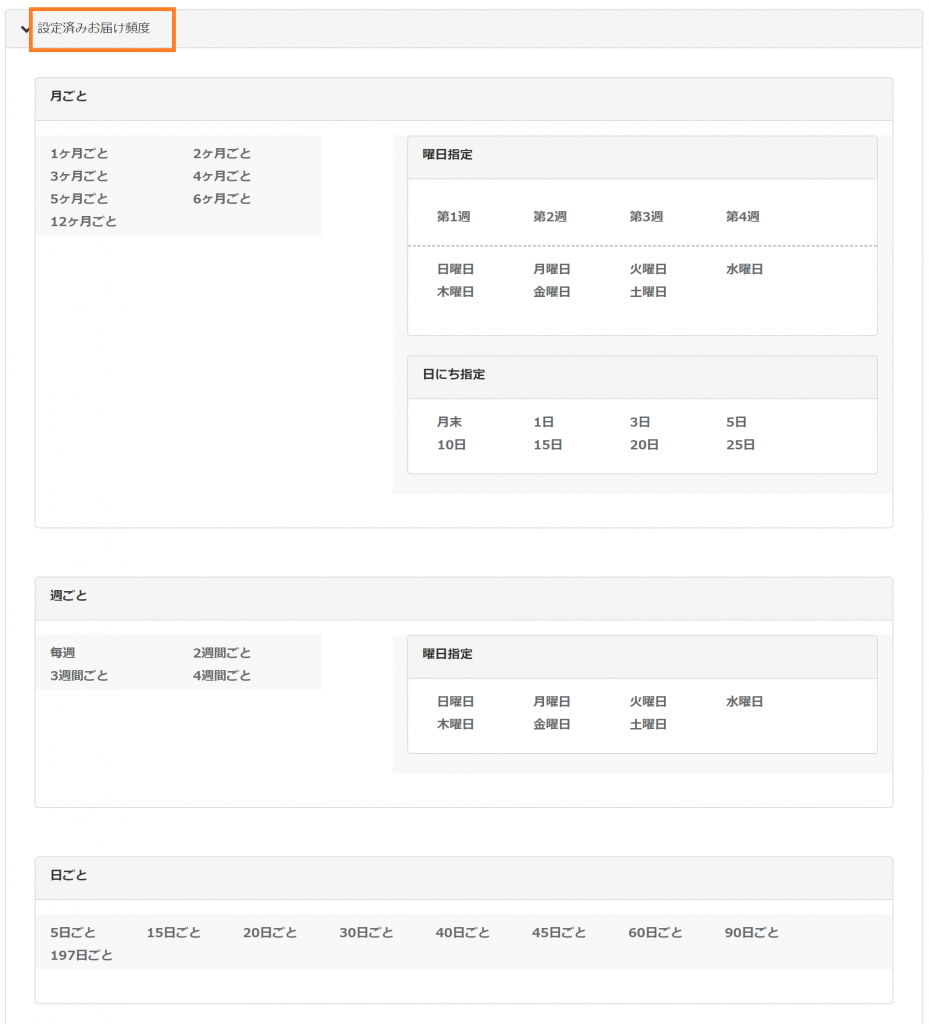Pick 月末 under 日にち指定
Viewport: 930px width, 1024px height.
tap(449, 423)
